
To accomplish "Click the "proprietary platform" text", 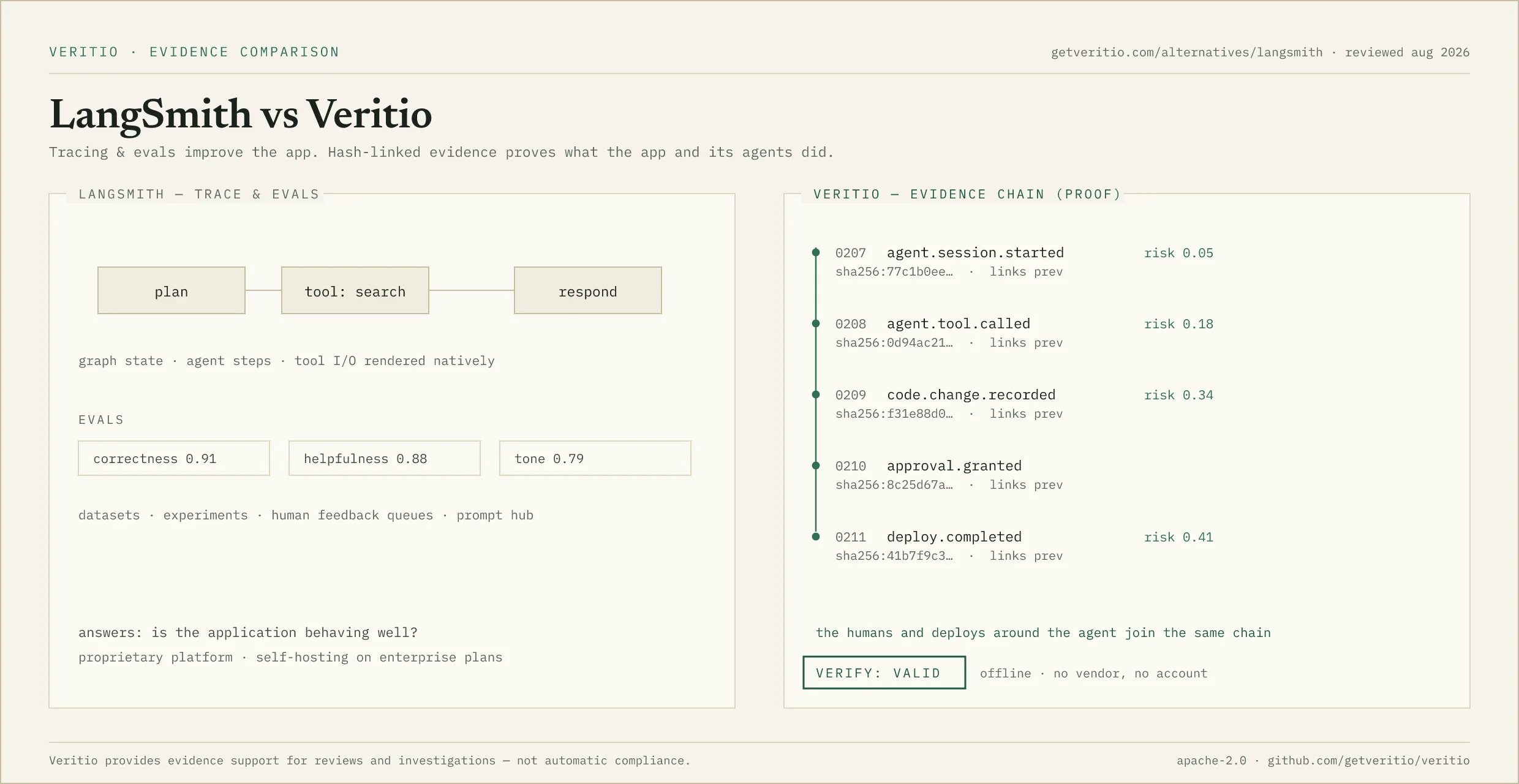I will (156, 657).
